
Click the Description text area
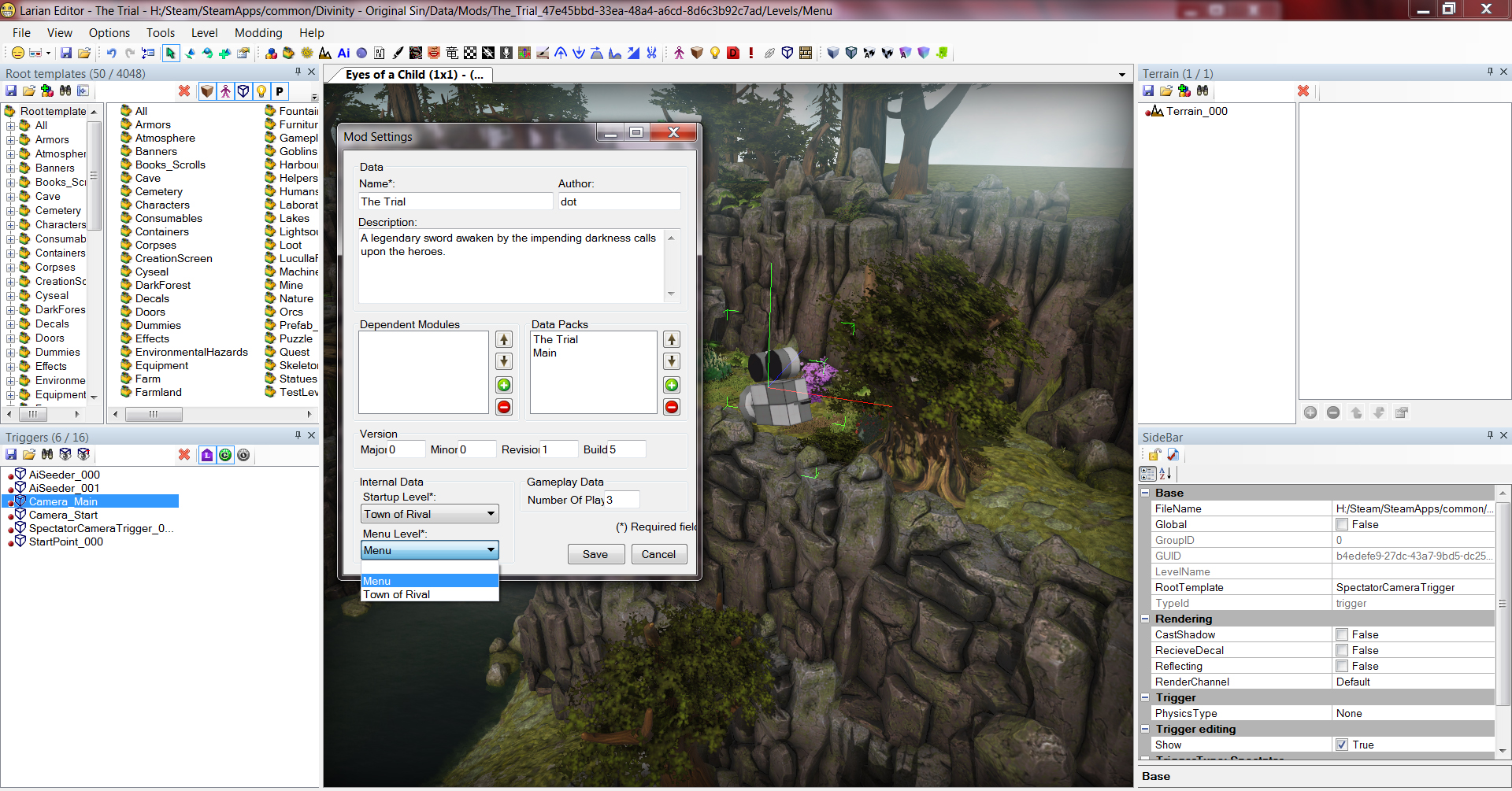tap(512, 266)
